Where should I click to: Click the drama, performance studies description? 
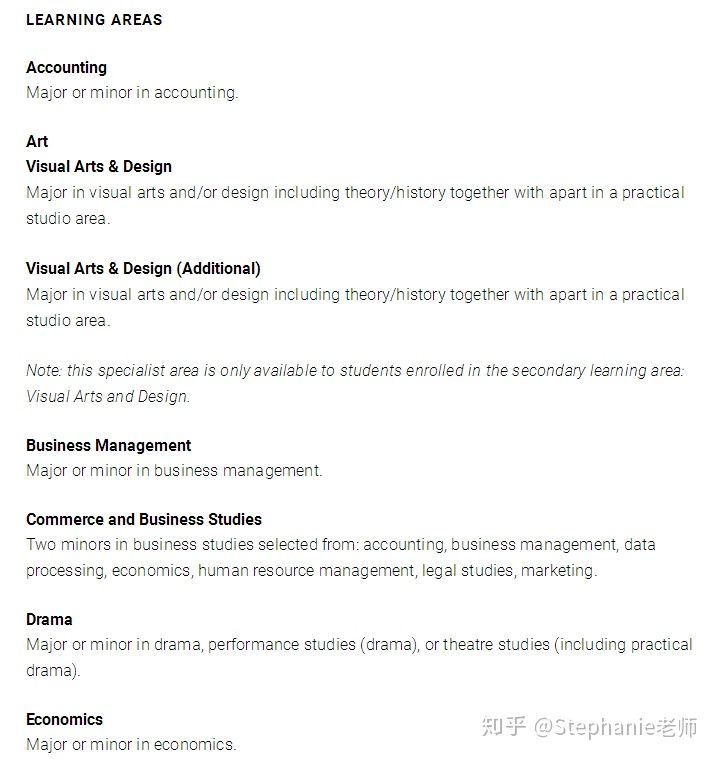pos(359,657)
